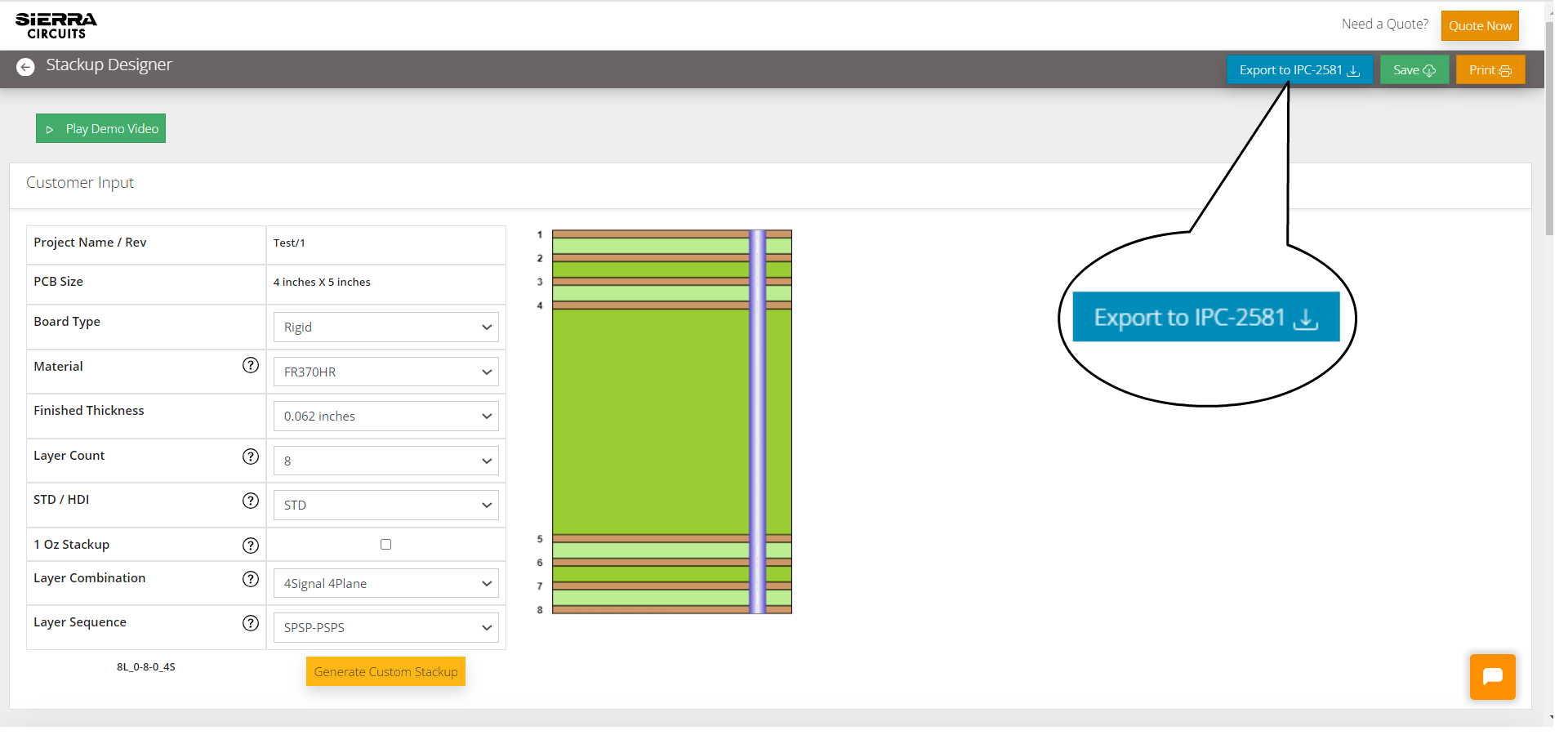Screen dimensions: 1568x735
Task: Expand the Board Type dropdown
Action: pos(385,327)
